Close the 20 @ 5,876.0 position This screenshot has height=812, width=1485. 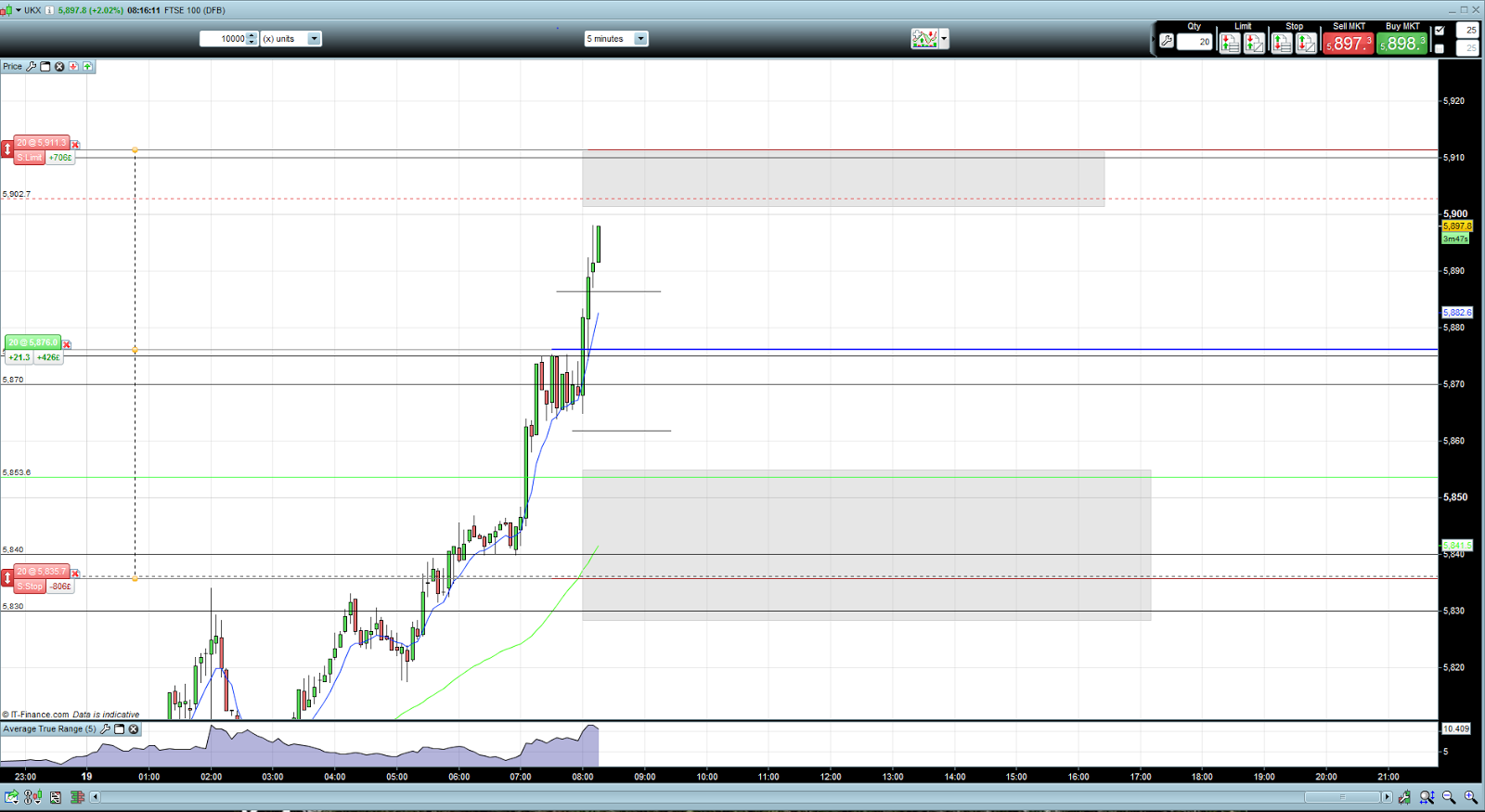pos(67,345)
